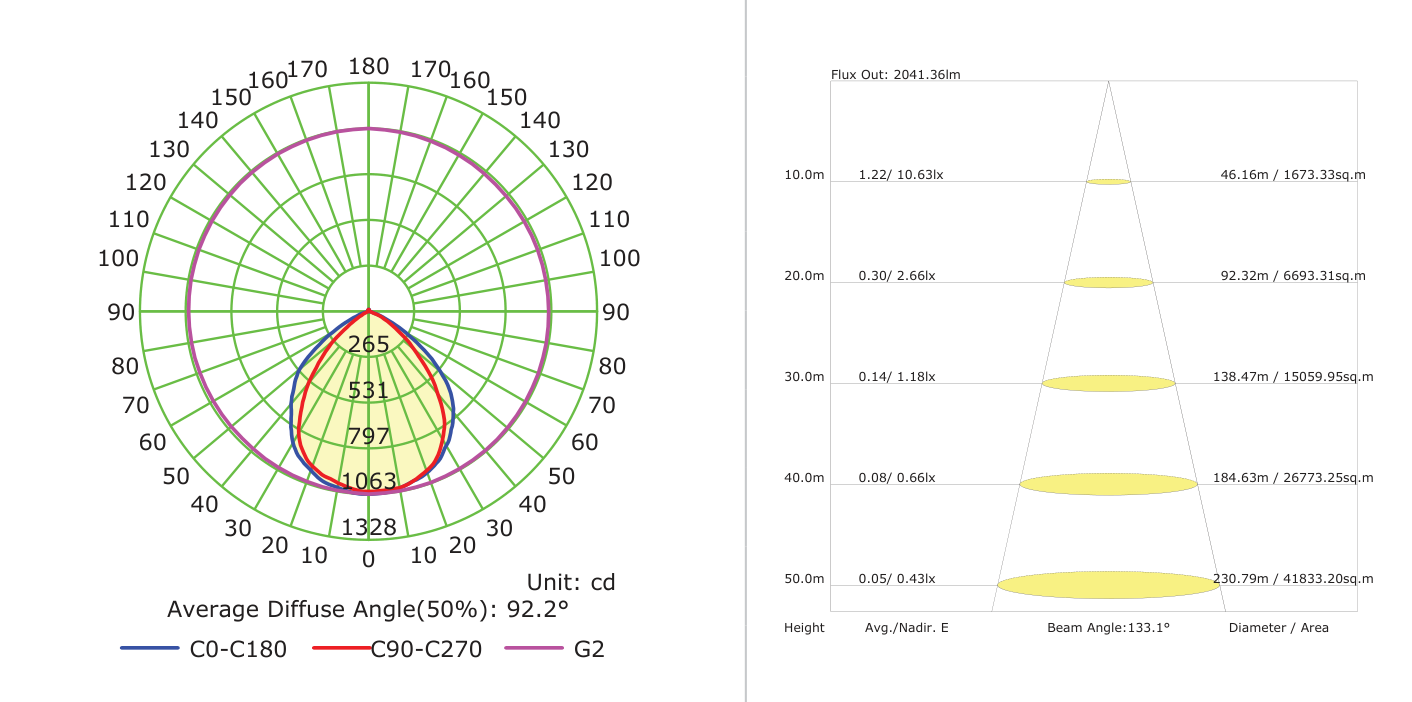Click the 1328 candela scale value

[369, 528]
